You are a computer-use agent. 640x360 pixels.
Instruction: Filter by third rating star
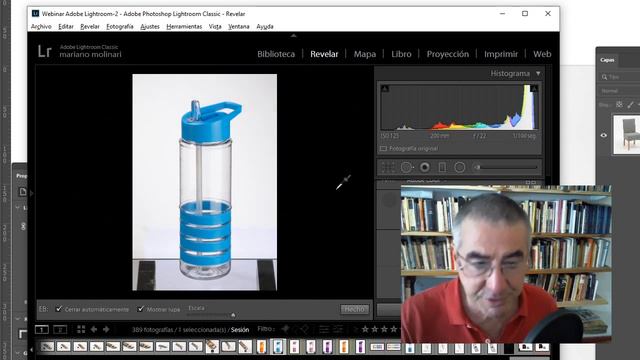tap(384, 329)
